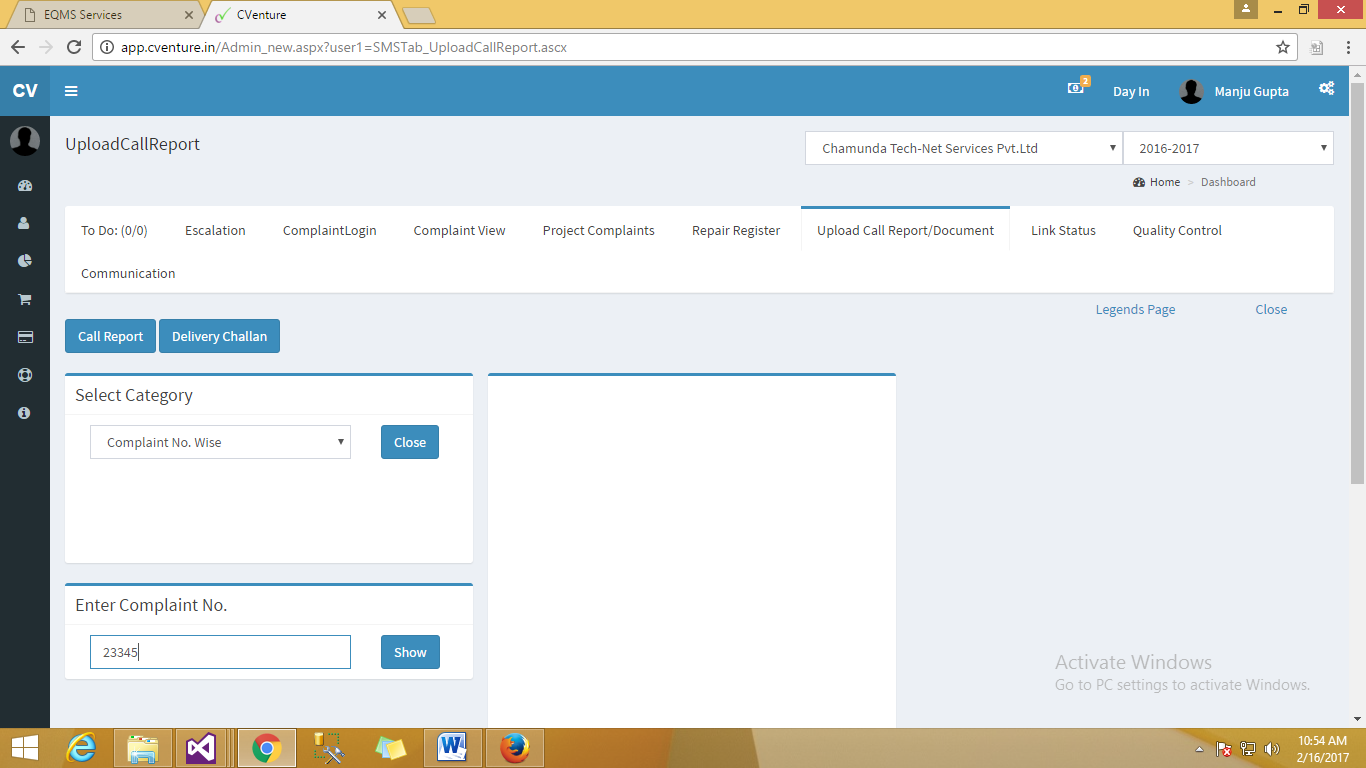Screen dimensions: 1366x768
Task: Expand Chamunda Tech-Net Services company dropdown
Action: pos(964,148)
